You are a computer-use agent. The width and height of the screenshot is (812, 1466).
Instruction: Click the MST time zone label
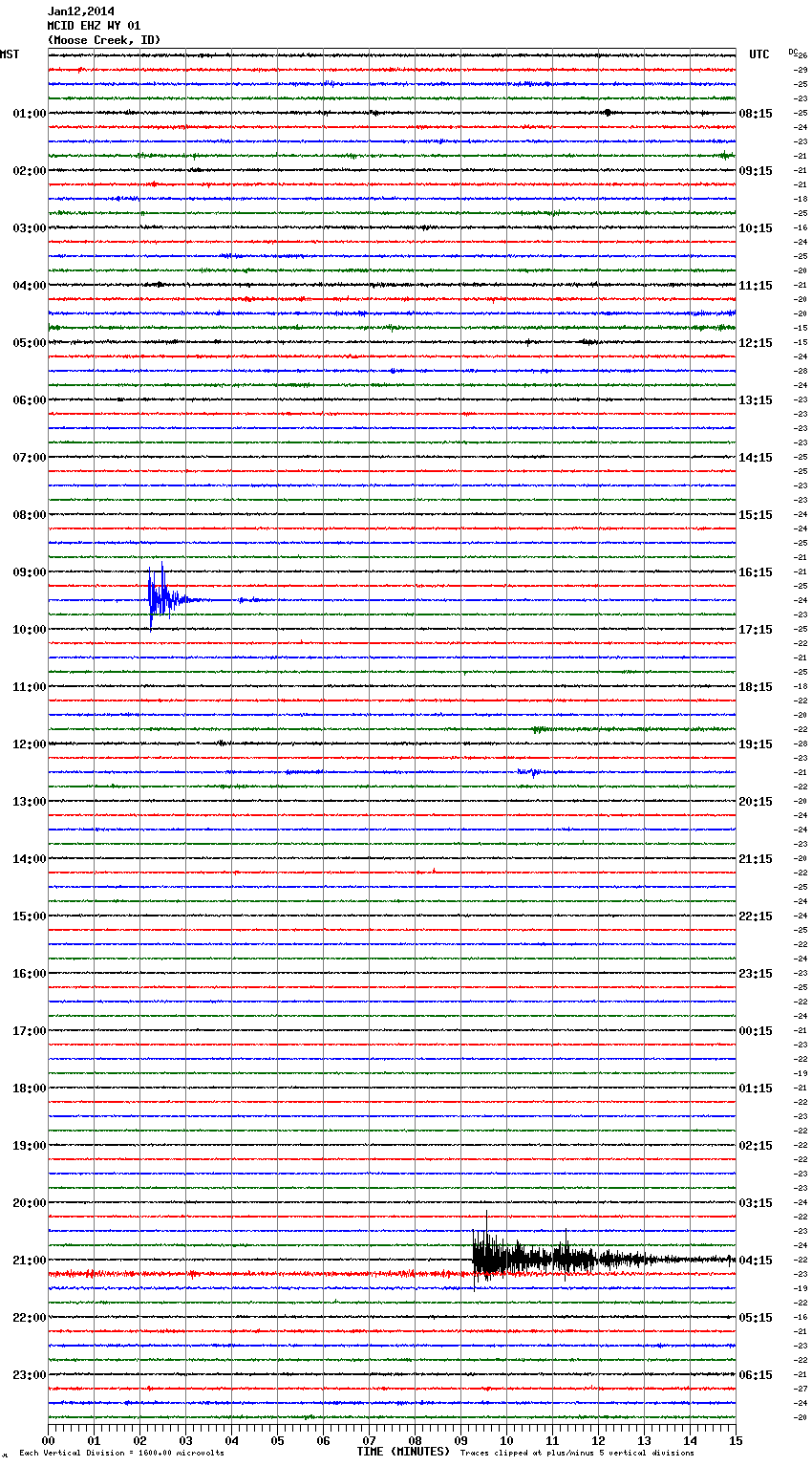[10, 54]
